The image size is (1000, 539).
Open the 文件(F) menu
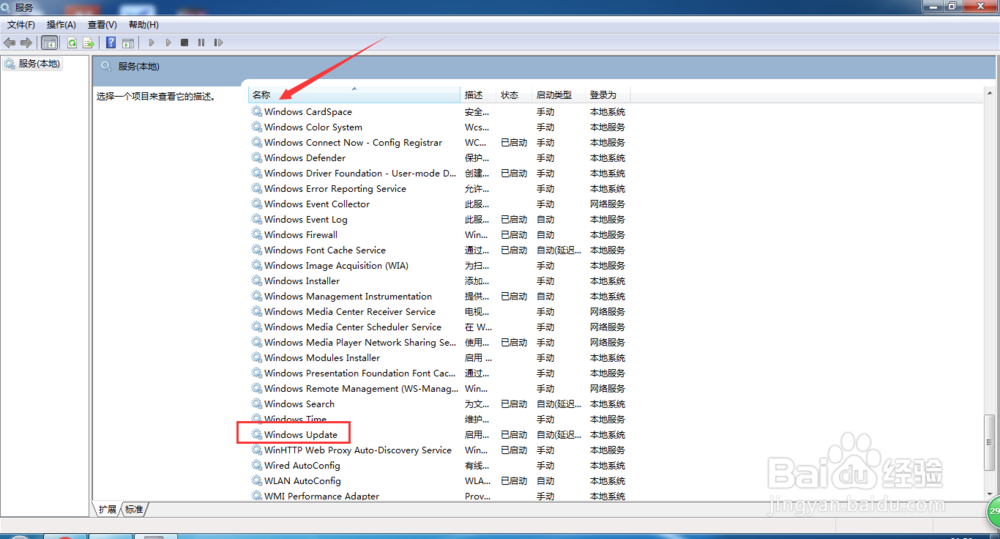pyautogui.click(x=21, y=24)
